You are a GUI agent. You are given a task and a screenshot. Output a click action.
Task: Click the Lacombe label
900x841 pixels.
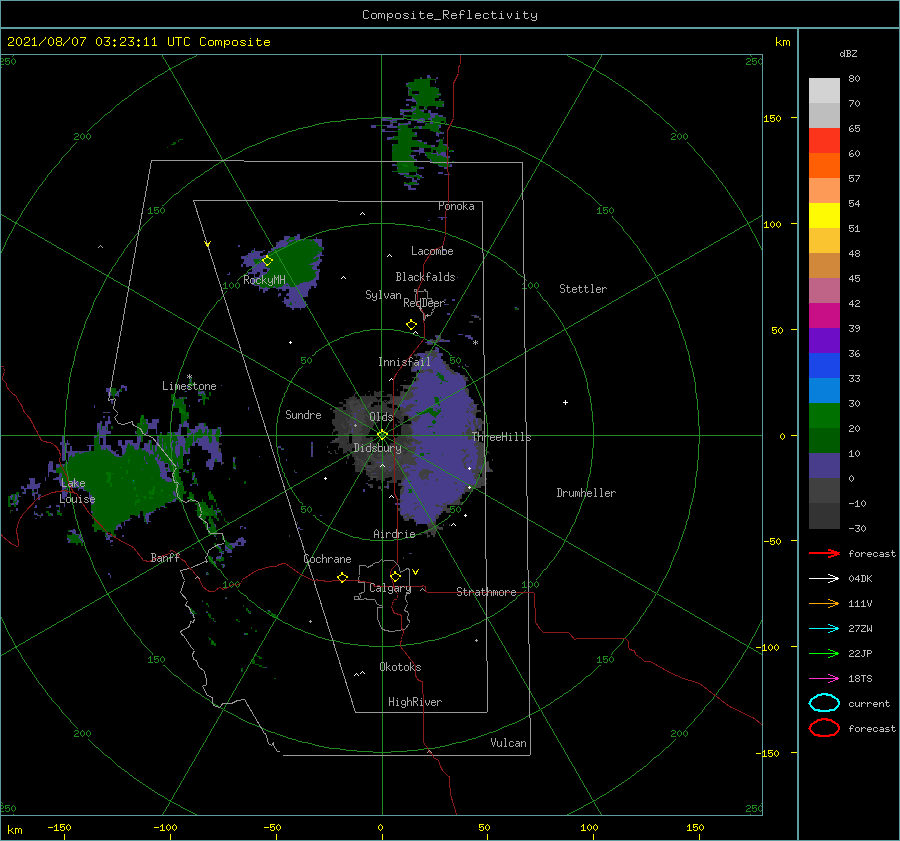(x=432, y=251)
